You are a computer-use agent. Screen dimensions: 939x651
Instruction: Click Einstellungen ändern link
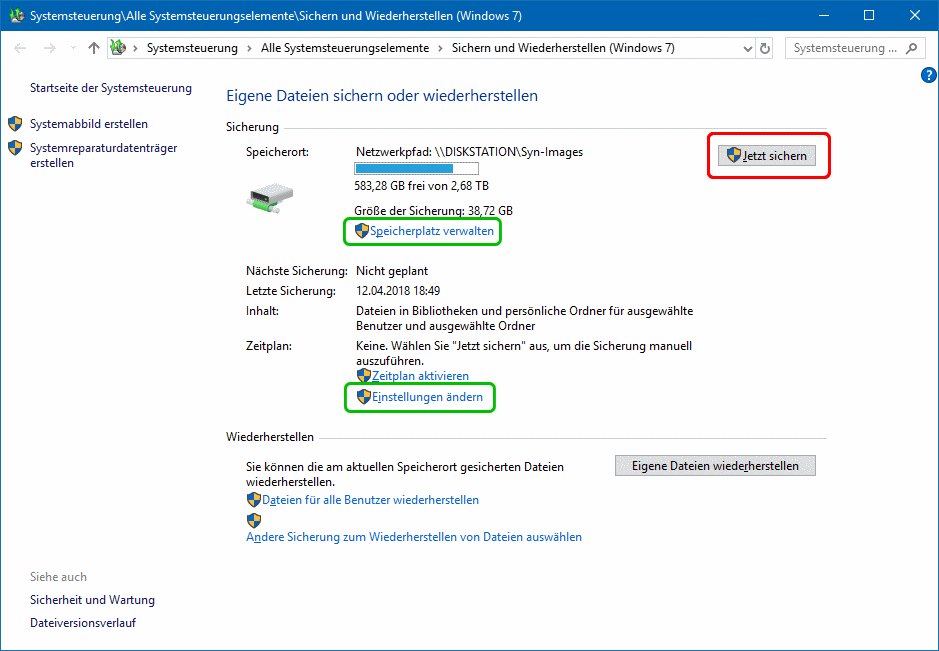427,397
